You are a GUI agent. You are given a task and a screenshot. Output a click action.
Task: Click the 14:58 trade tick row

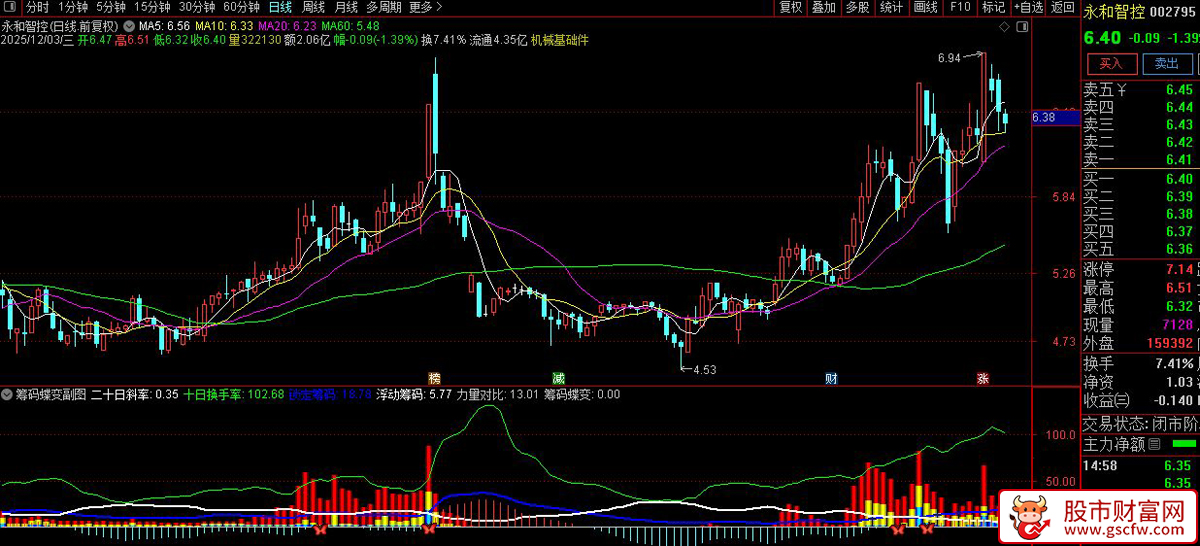pos(1140,465)
